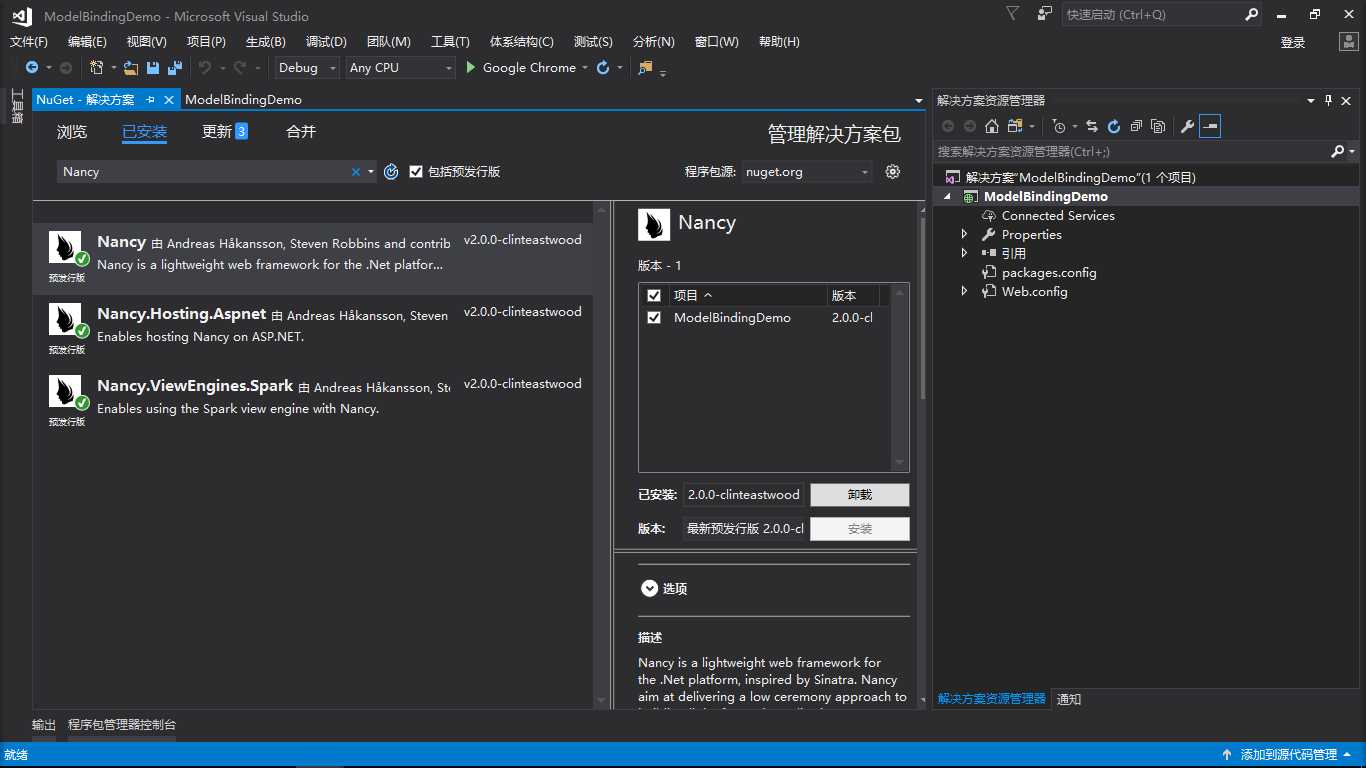Viewport: 1366px width, 768px height.
Task: Click the New Project toolbar icon
Action: 96,68
